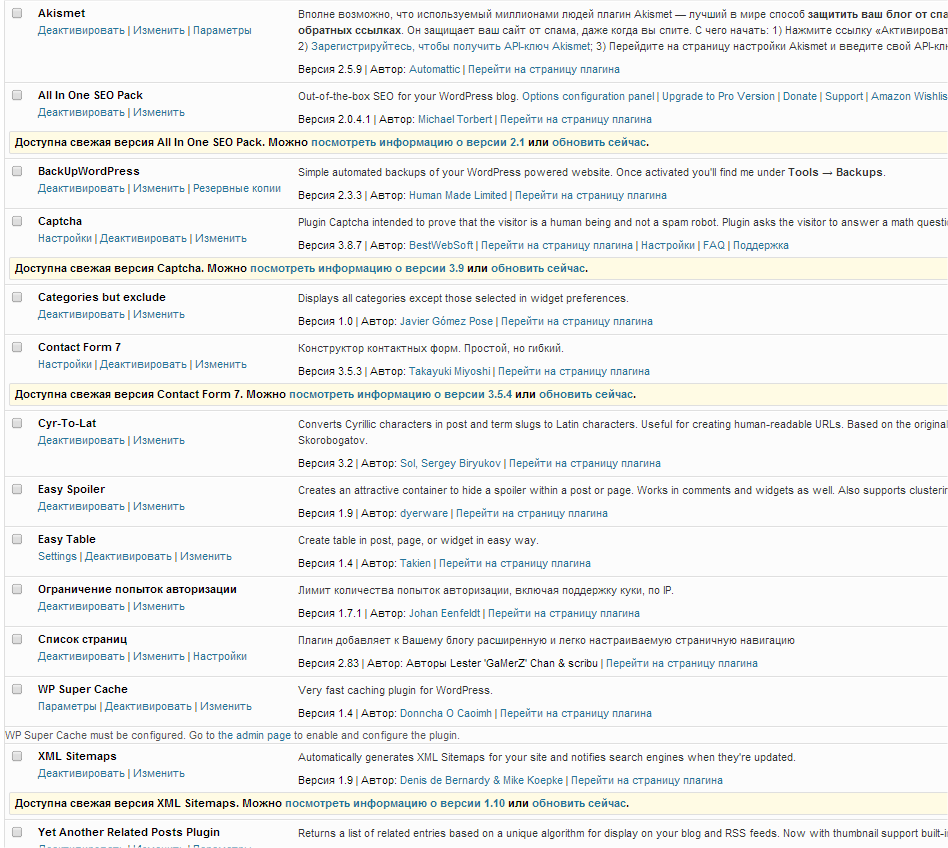Open Donncha O Caoimh author link
Screen dimensions: 948x848
[x=446, y=714]
